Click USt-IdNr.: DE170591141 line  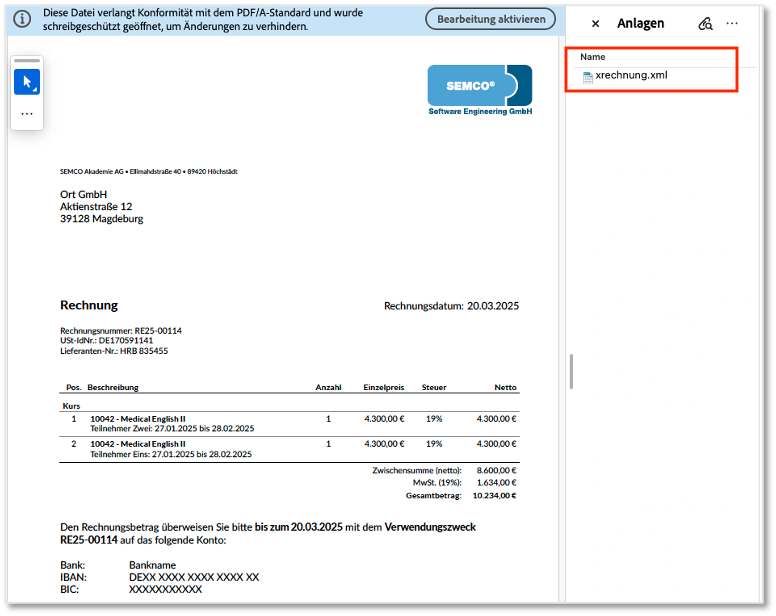106,340
